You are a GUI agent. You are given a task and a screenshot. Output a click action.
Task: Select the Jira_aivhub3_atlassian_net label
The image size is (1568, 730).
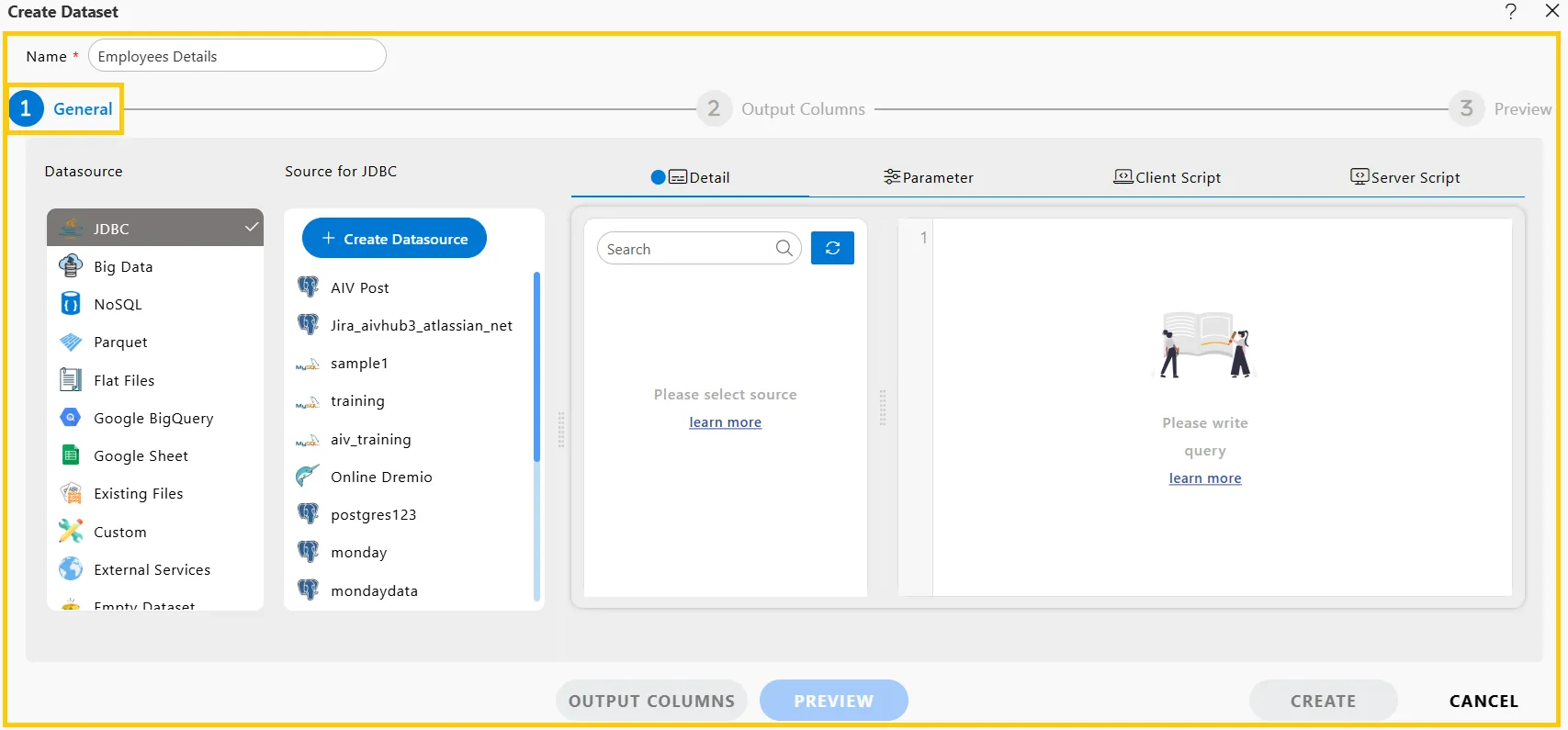[422, 325]
